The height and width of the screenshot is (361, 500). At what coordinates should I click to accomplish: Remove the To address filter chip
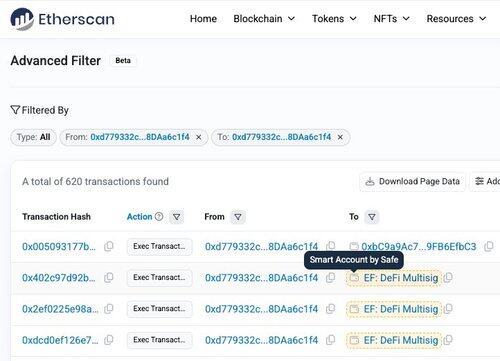pyautogui.click(x=340, y=137)
